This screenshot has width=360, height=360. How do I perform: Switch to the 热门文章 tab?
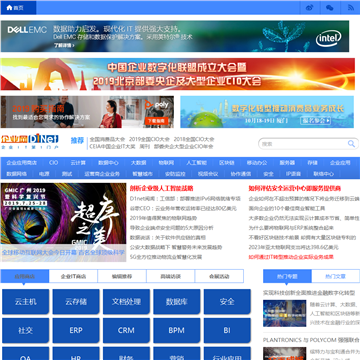tap(335, 276)
